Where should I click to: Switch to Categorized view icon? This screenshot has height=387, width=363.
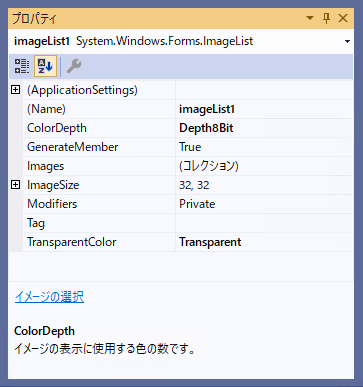click(x=22, y=66)
